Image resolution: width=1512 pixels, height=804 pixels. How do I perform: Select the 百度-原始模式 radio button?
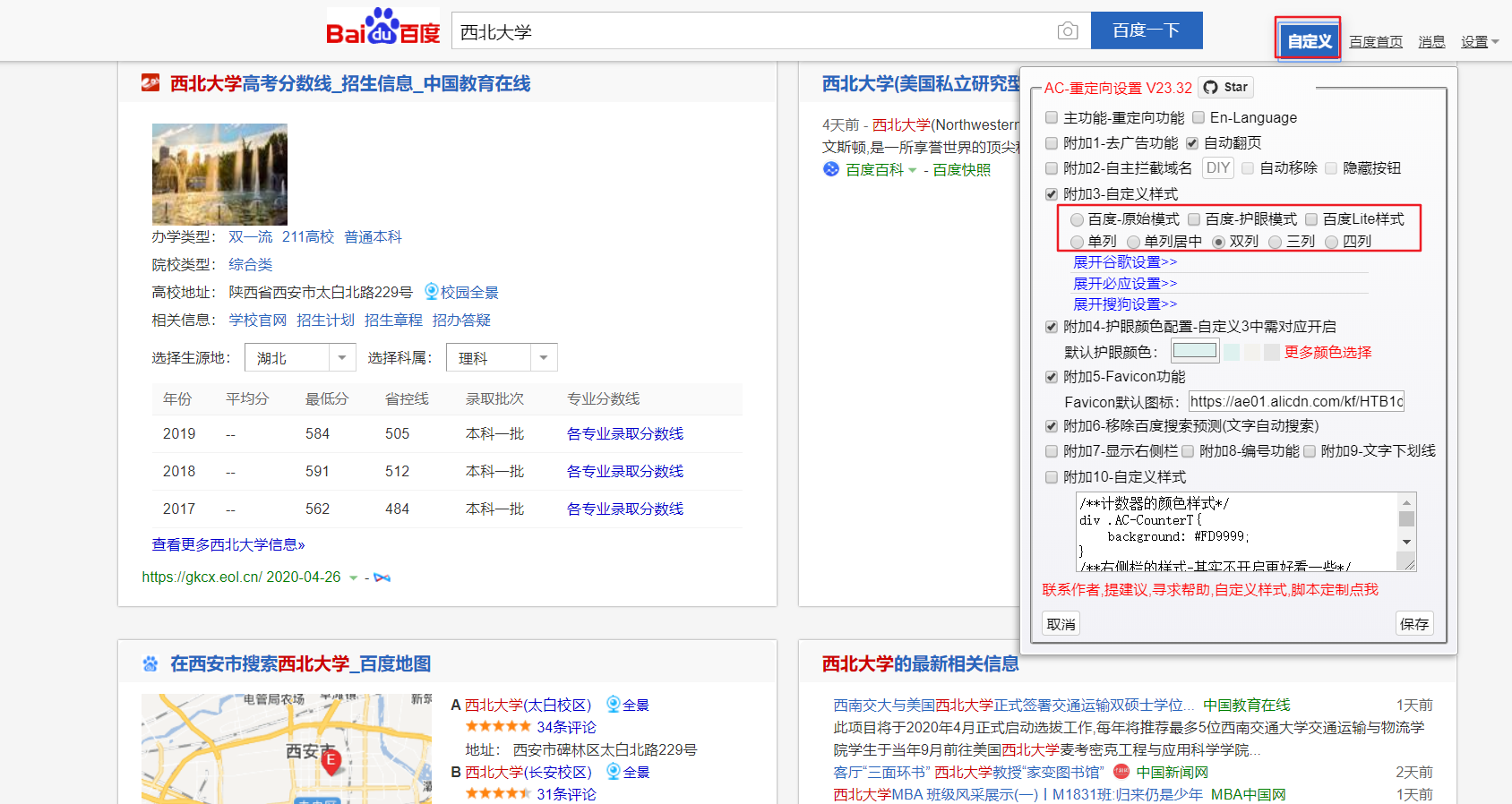click(x=1077, y=219)
